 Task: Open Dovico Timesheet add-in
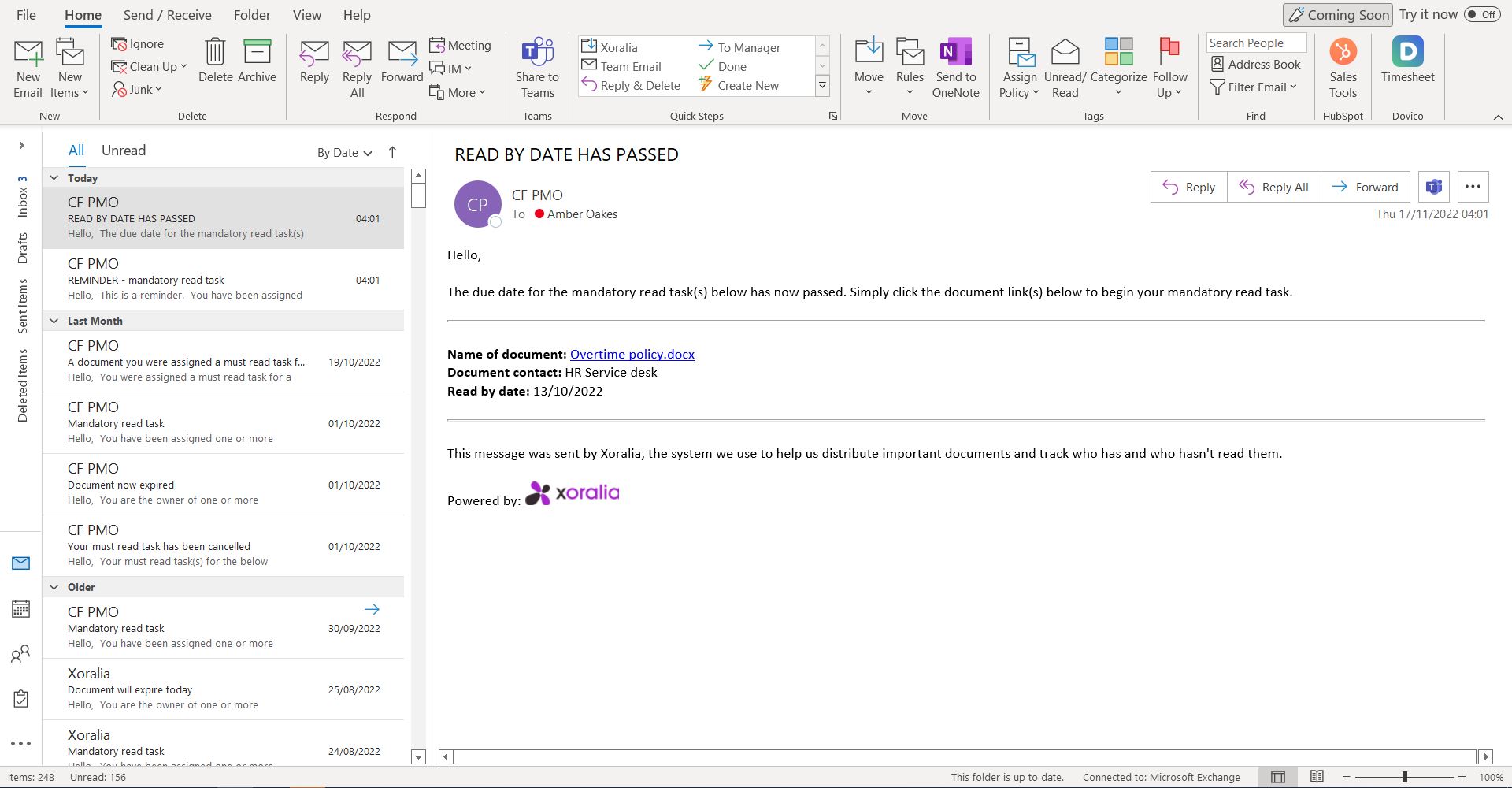click(x=1407, y=61)
